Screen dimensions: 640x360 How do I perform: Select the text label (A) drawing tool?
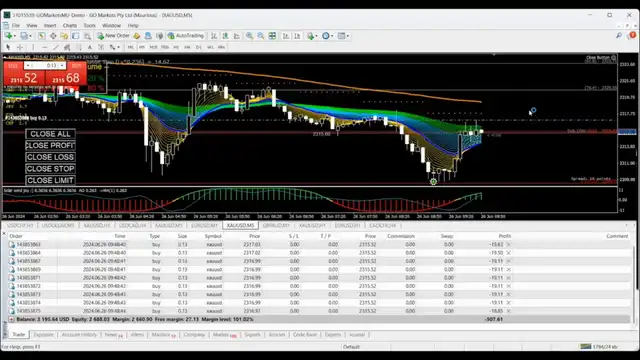(90, 47)
